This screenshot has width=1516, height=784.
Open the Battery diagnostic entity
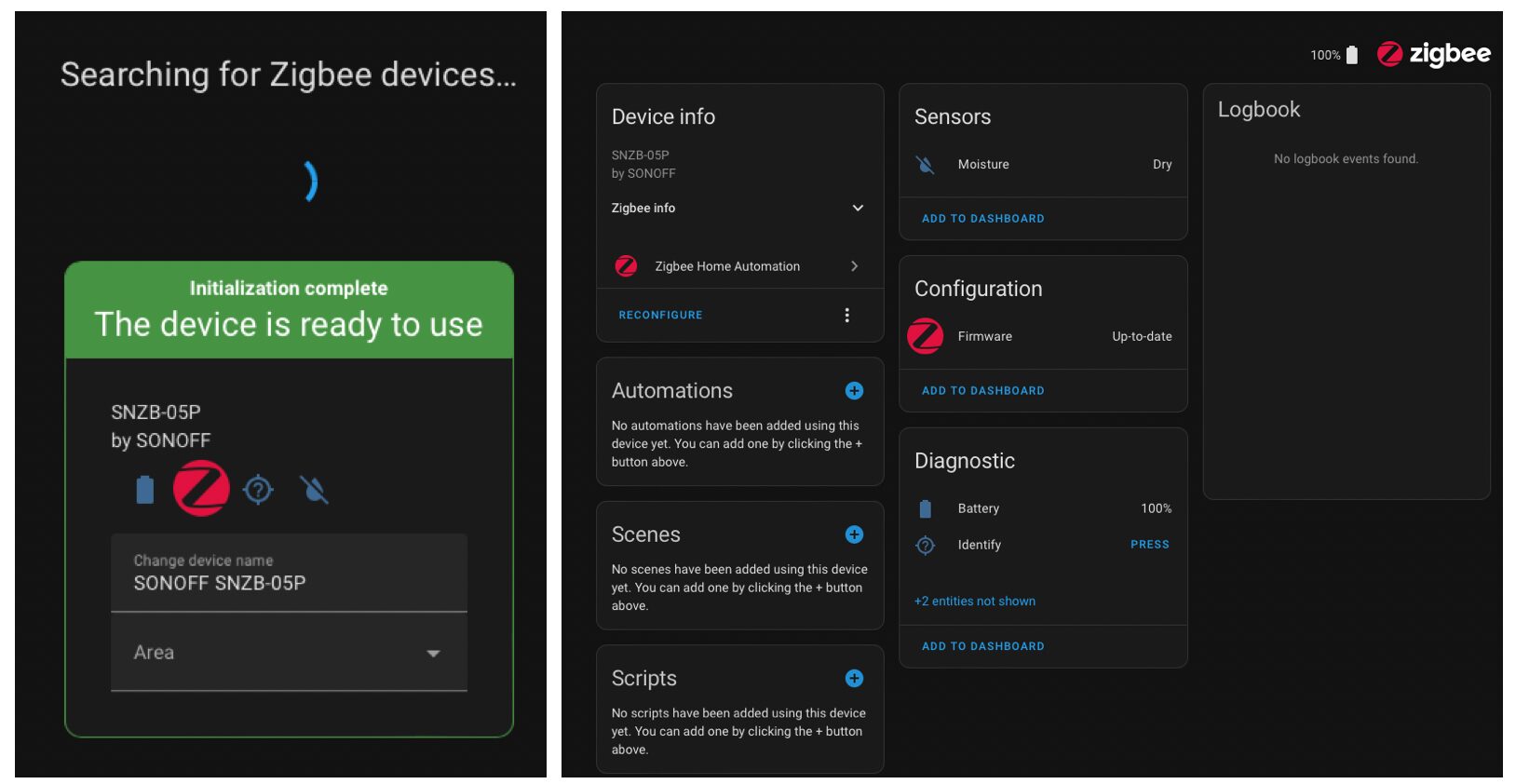(x=1043, y=508)
